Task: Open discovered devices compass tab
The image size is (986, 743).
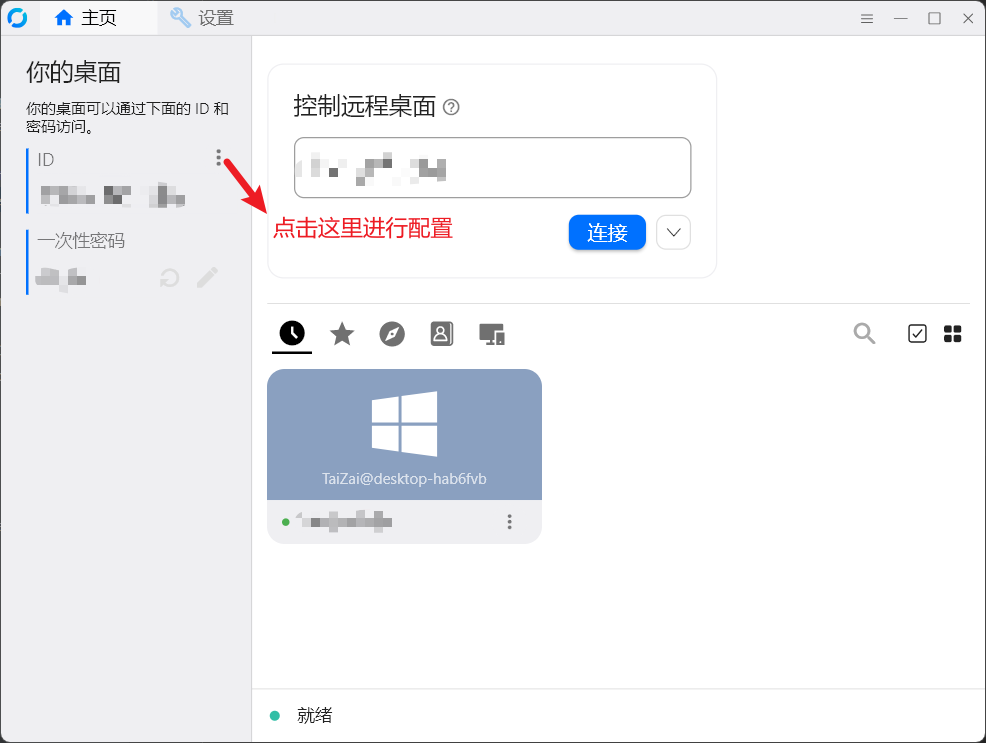Action: coord(392,334)
